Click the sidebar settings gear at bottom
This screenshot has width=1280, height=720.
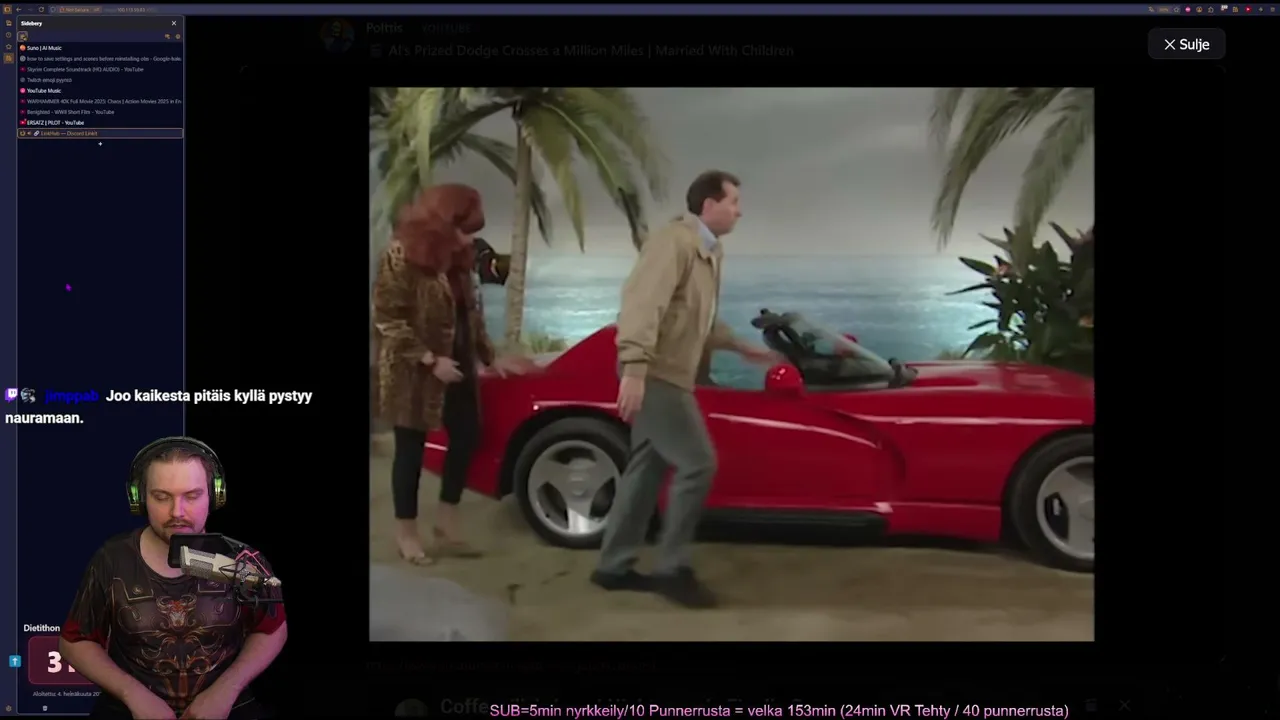tap(9, 708)
